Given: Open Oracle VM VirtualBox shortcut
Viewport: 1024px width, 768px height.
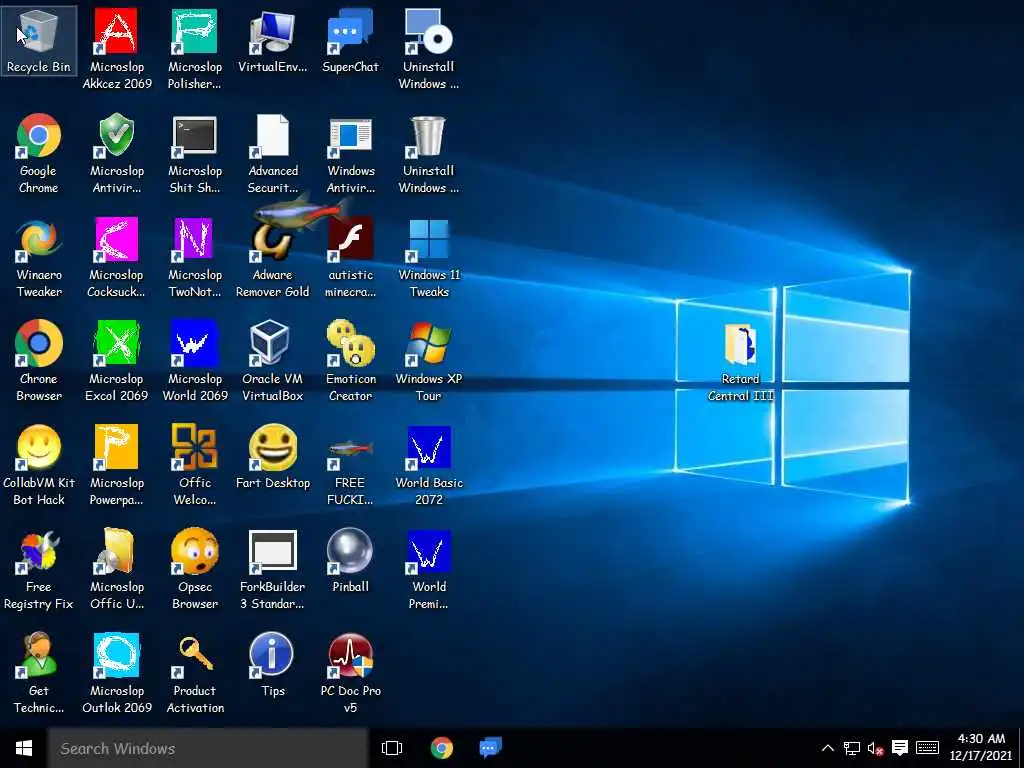Looking at the screenshot, I should click(x=272, y=361).
